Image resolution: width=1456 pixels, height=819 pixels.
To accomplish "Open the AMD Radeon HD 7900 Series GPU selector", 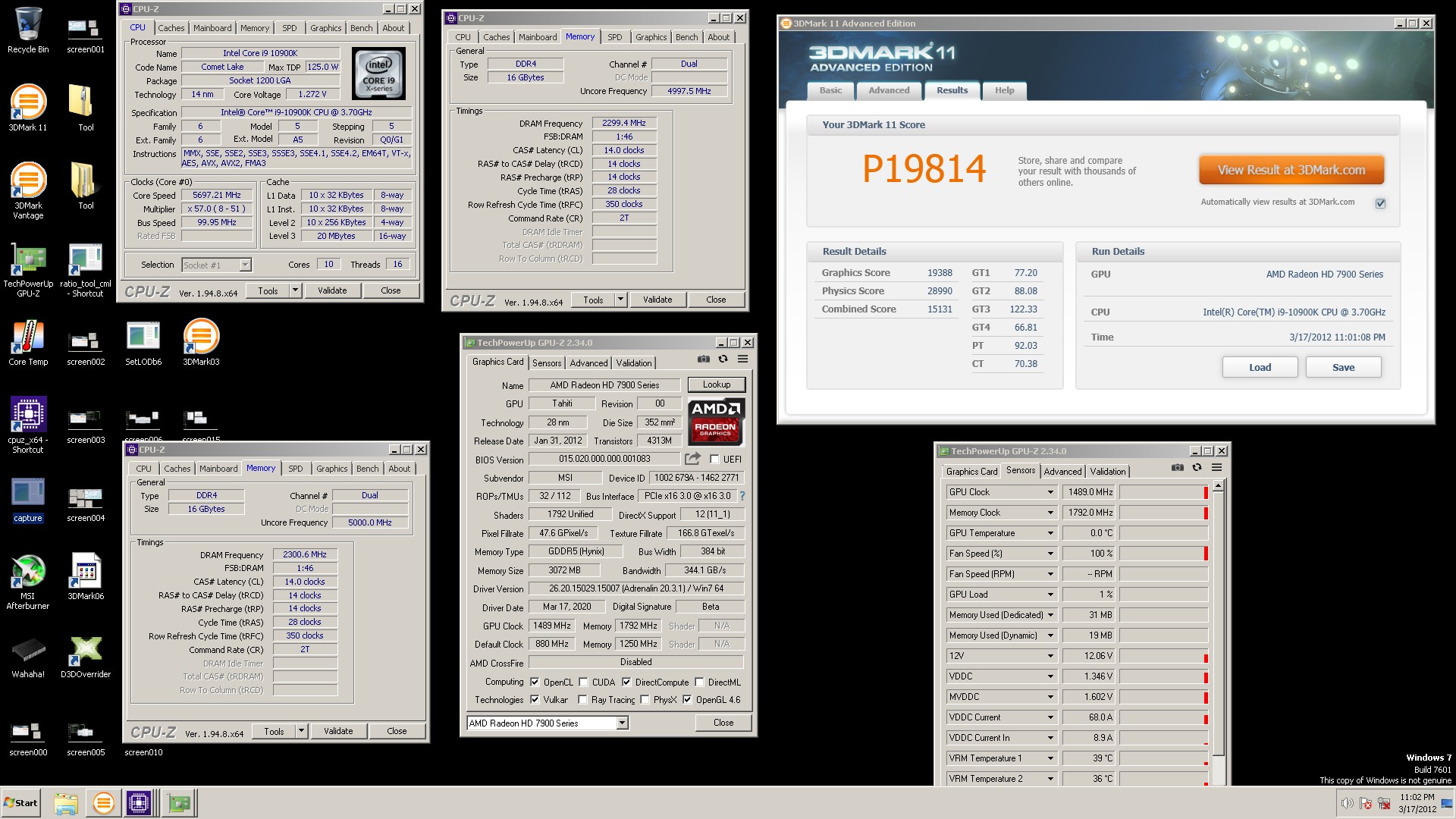I will tap(548, 723).
